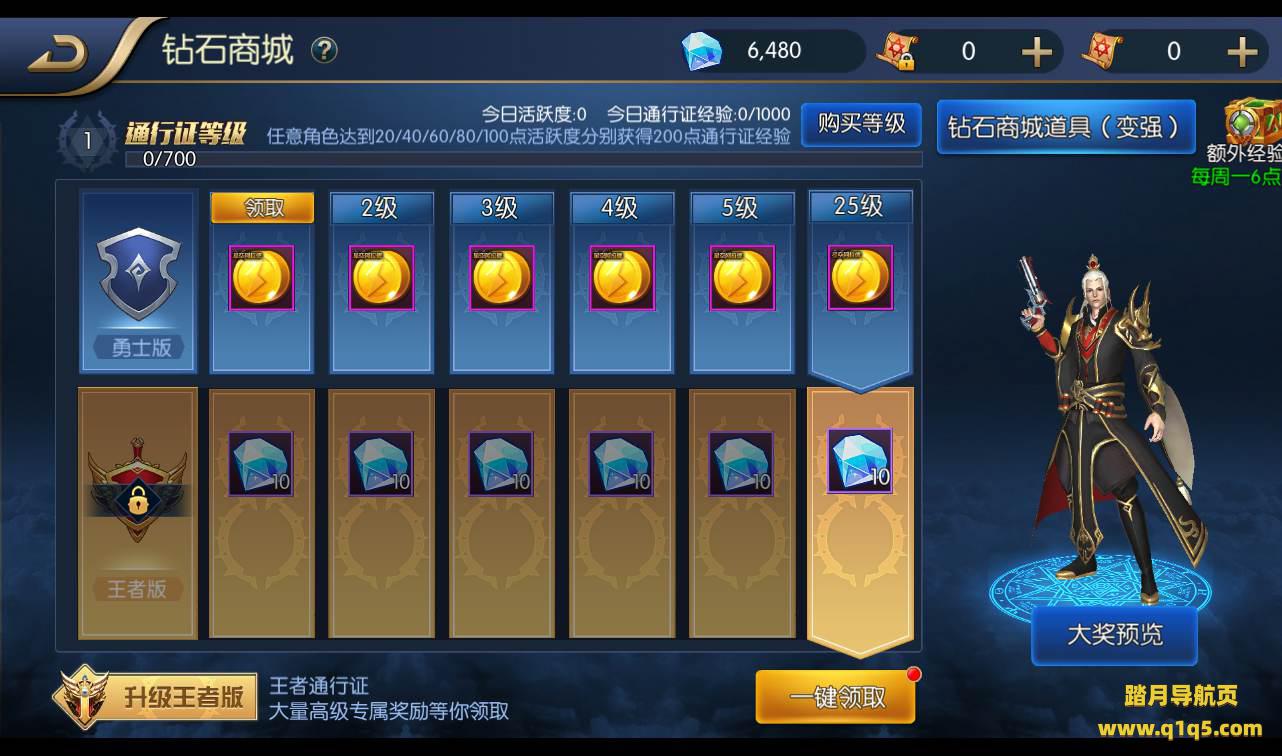Click the 一键领取 claim-all button
Image resolution: width=1282 pixels, height=756 pixels.
[836, 697]
